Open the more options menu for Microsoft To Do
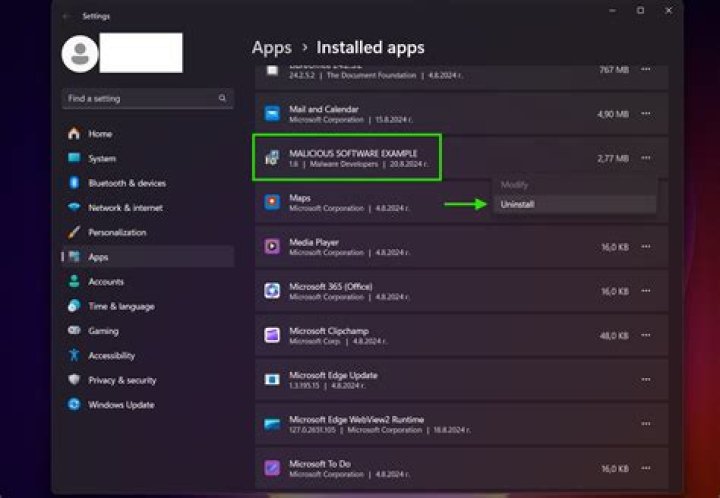The image size is (720, 498). [x=646, y=468]
